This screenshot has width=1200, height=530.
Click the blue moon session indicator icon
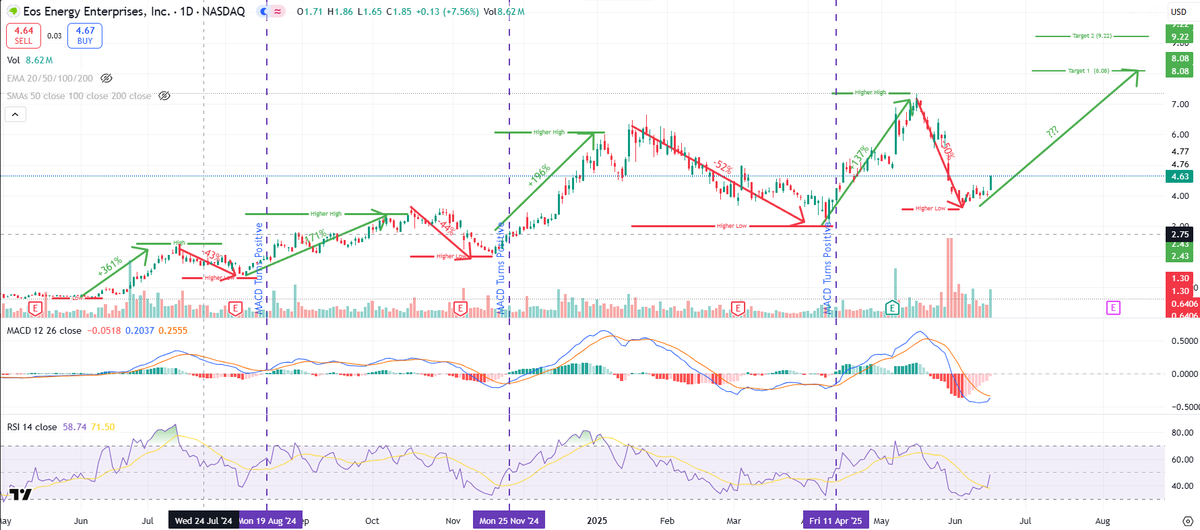point(264,12)
